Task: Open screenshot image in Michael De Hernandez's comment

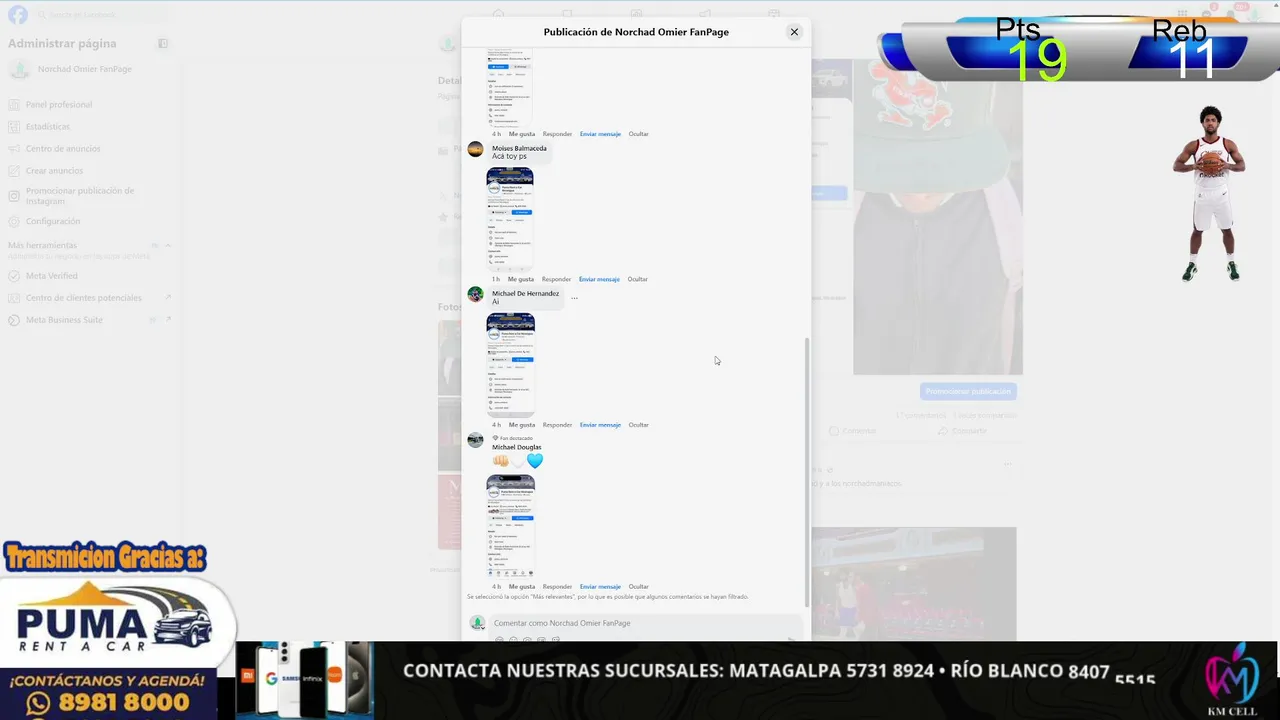Action: tap(510, 365)
